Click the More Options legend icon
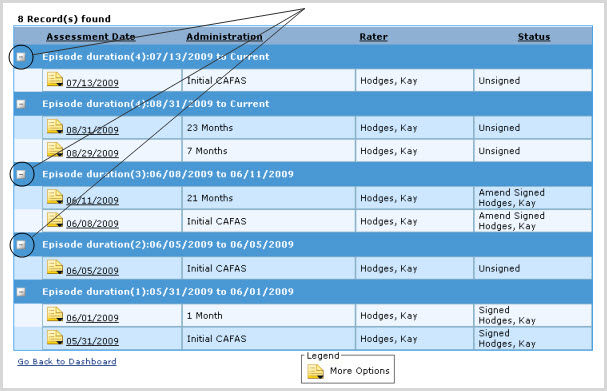The width and height of the screenshot is (607, 391). [316, 371]
